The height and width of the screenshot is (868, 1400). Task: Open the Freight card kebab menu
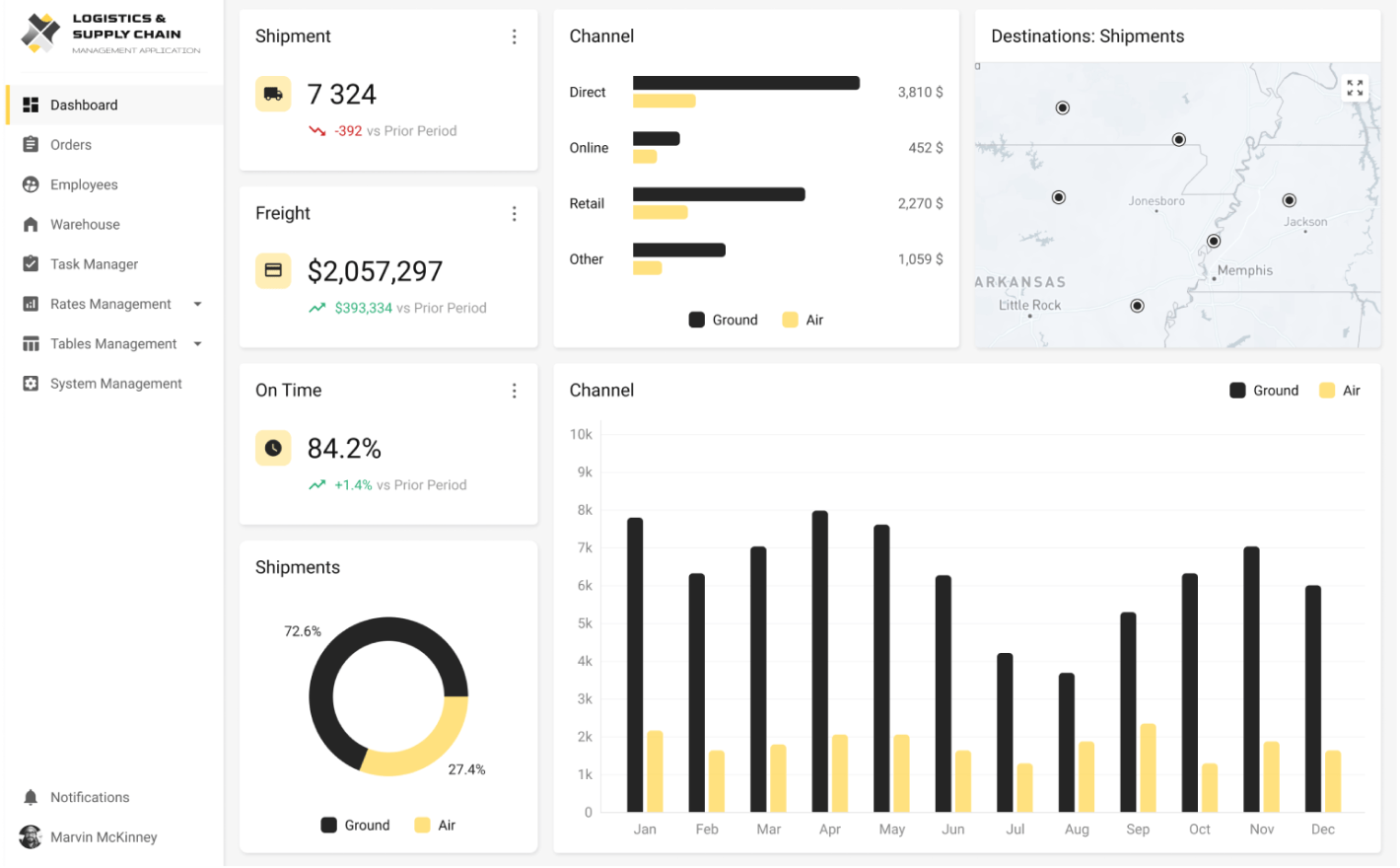(514, 213)
